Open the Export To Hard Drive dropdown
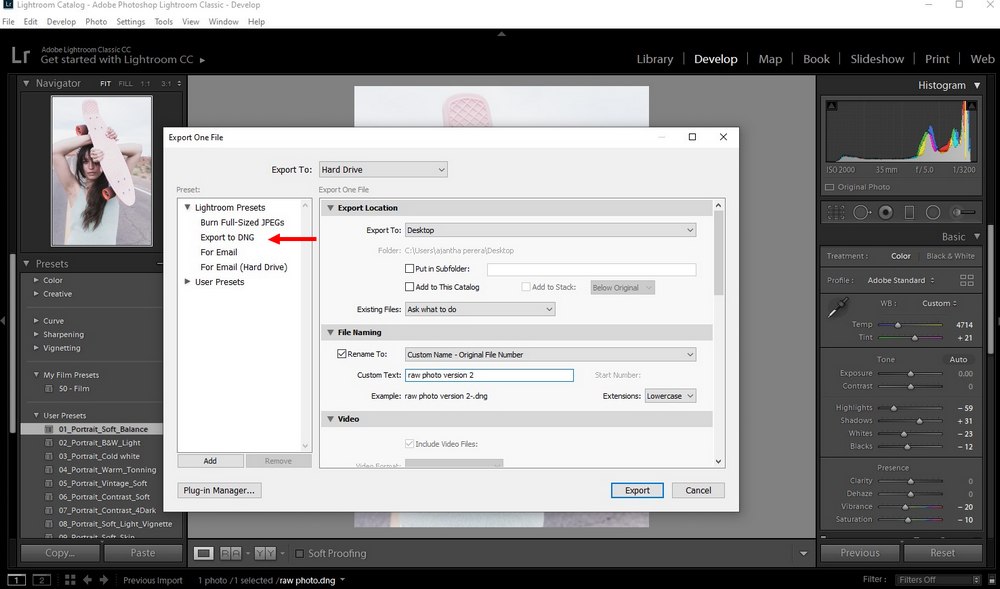1000x589 pixels. point(383,170)
